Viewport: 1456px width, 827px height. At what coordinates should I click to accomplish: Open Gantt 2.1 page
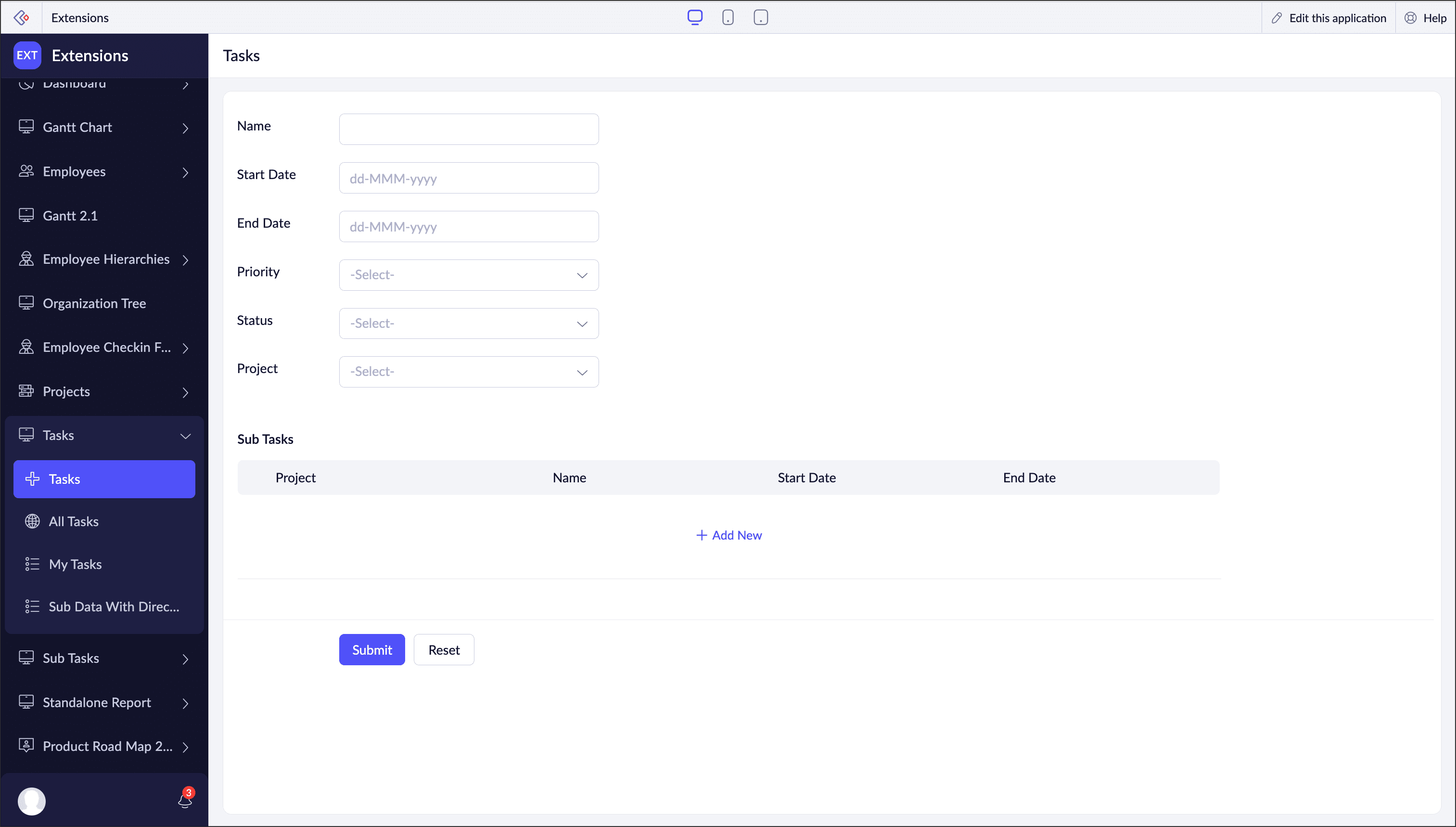104,216
